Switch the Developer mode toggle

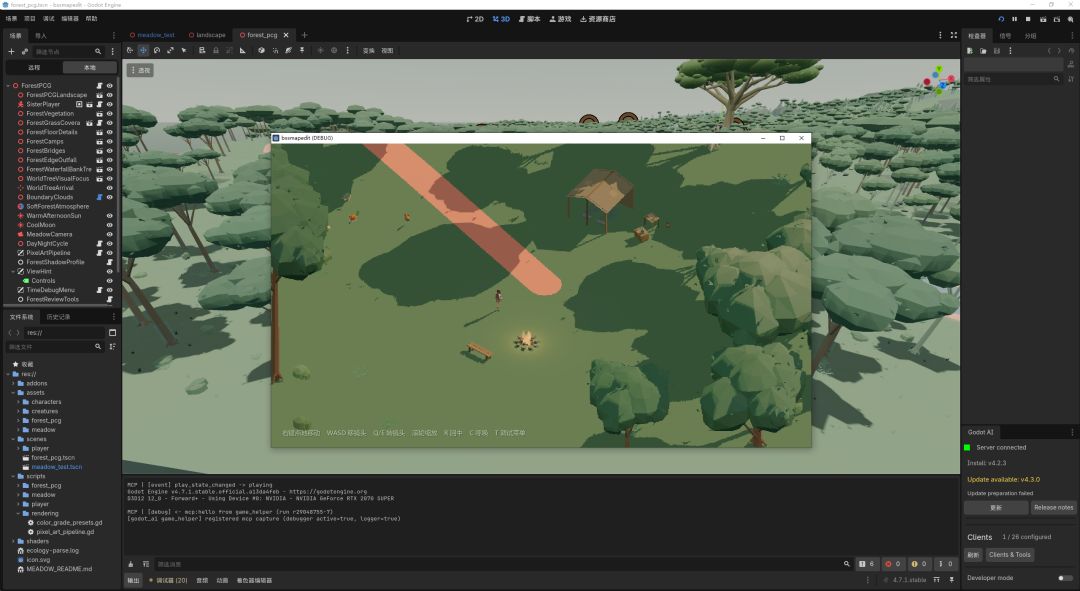click(1065, 578)
